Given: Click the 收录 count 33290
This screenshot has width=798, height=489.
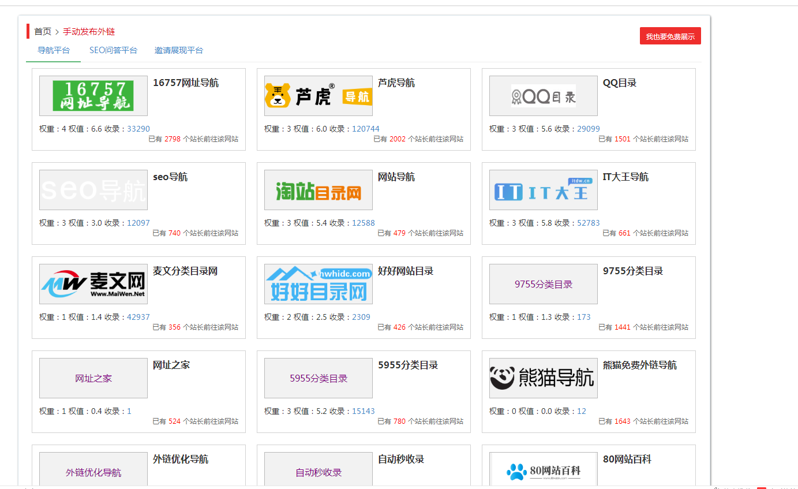Looking at the screenshot, I should pyautogui.click(x=138, y=129).
